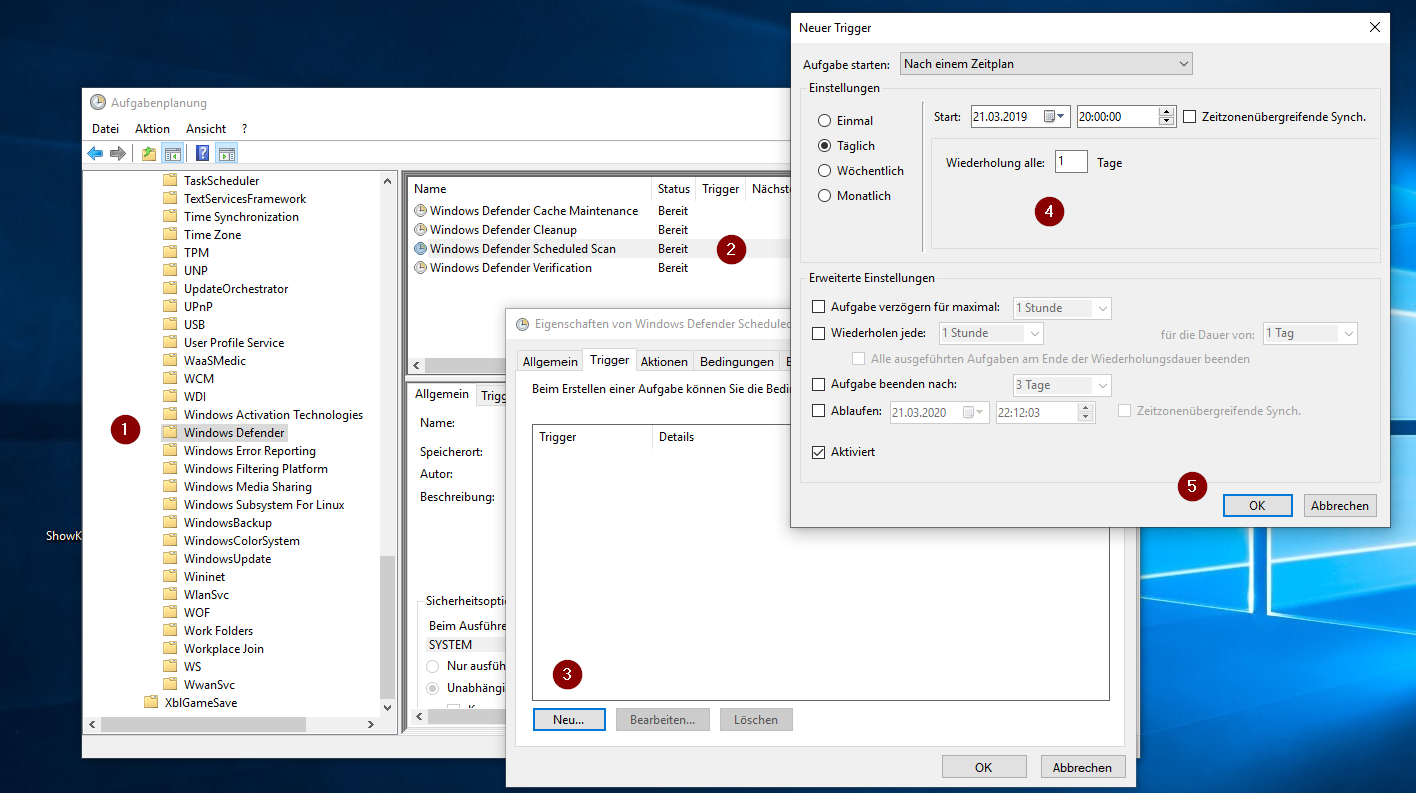The height and width of the screenshot is (793, 1416).
Task: Click the folder icon beside WlanSvc
Action: (169, 595)
